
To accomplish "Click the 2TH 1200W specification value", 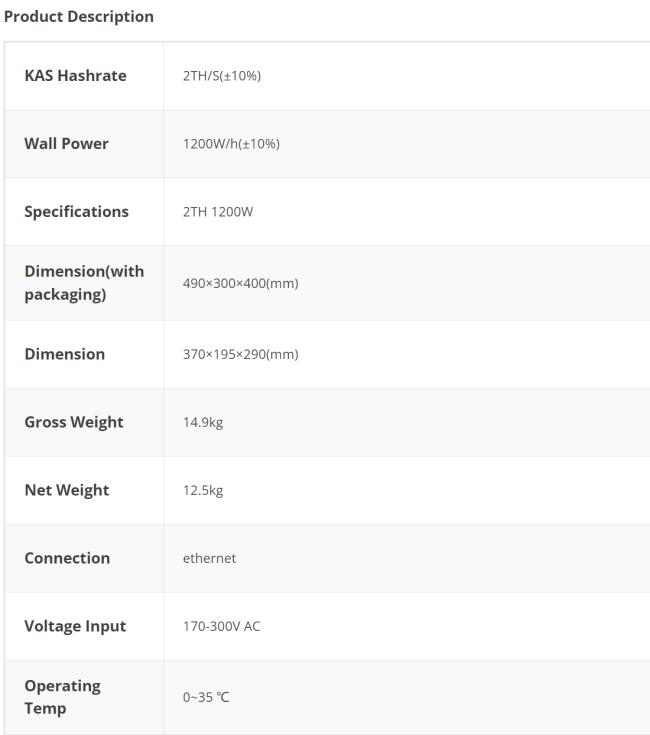I will point(218,212).
